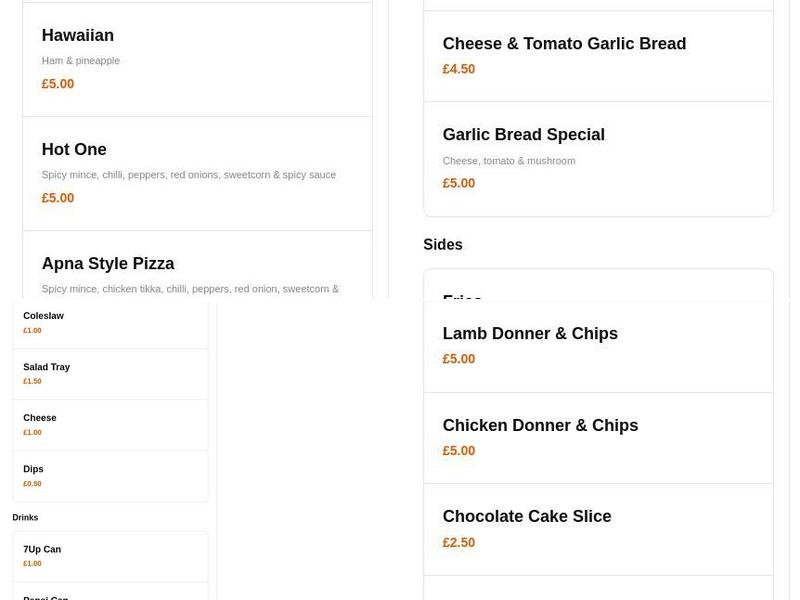Choose the Cheese extra
This screenshot has height=600, width=800.
40,417
